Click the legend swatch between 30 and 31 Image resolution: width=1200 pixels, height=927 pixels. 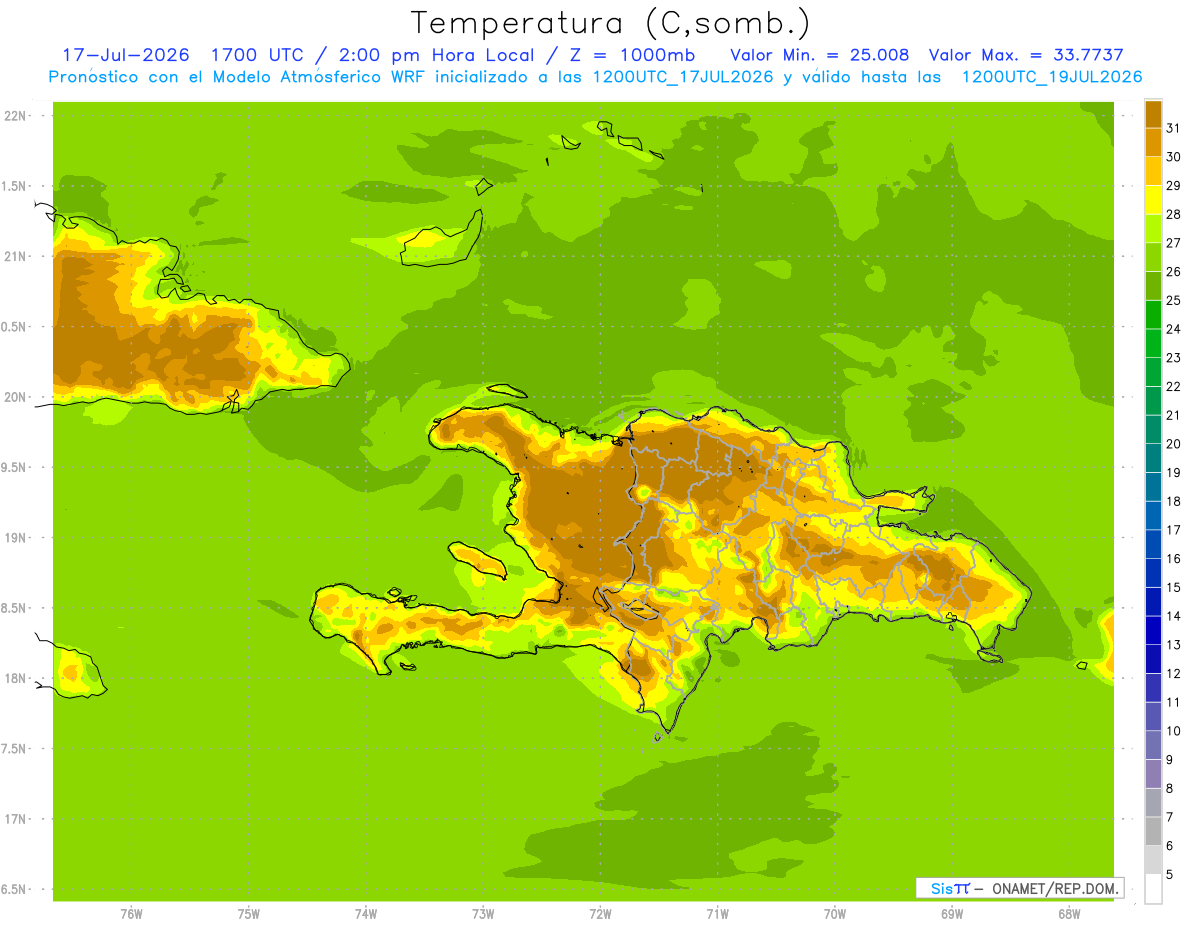pyautogui.click(x=1153, y=143)
